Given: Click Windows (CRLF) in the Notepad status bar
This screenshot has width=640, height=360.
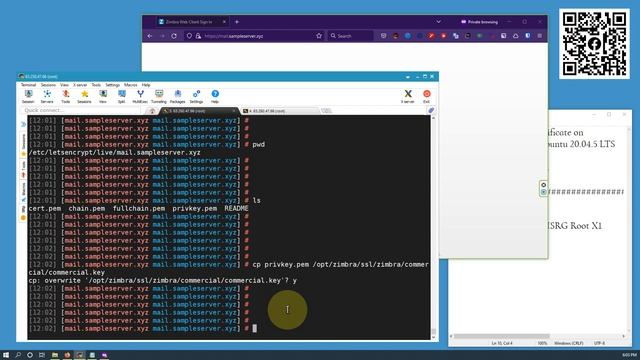Looking at the screenshot, I should pos(569,343).
